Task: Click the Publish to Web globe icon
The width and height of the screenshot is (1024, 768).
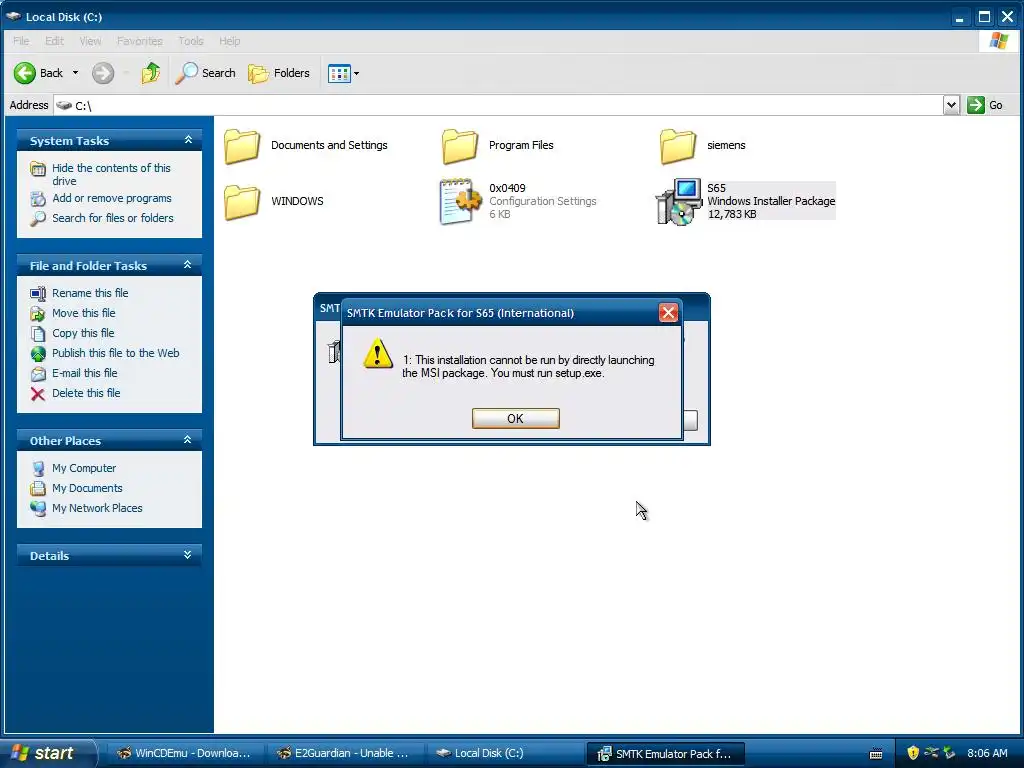Action: coord(38,354)
